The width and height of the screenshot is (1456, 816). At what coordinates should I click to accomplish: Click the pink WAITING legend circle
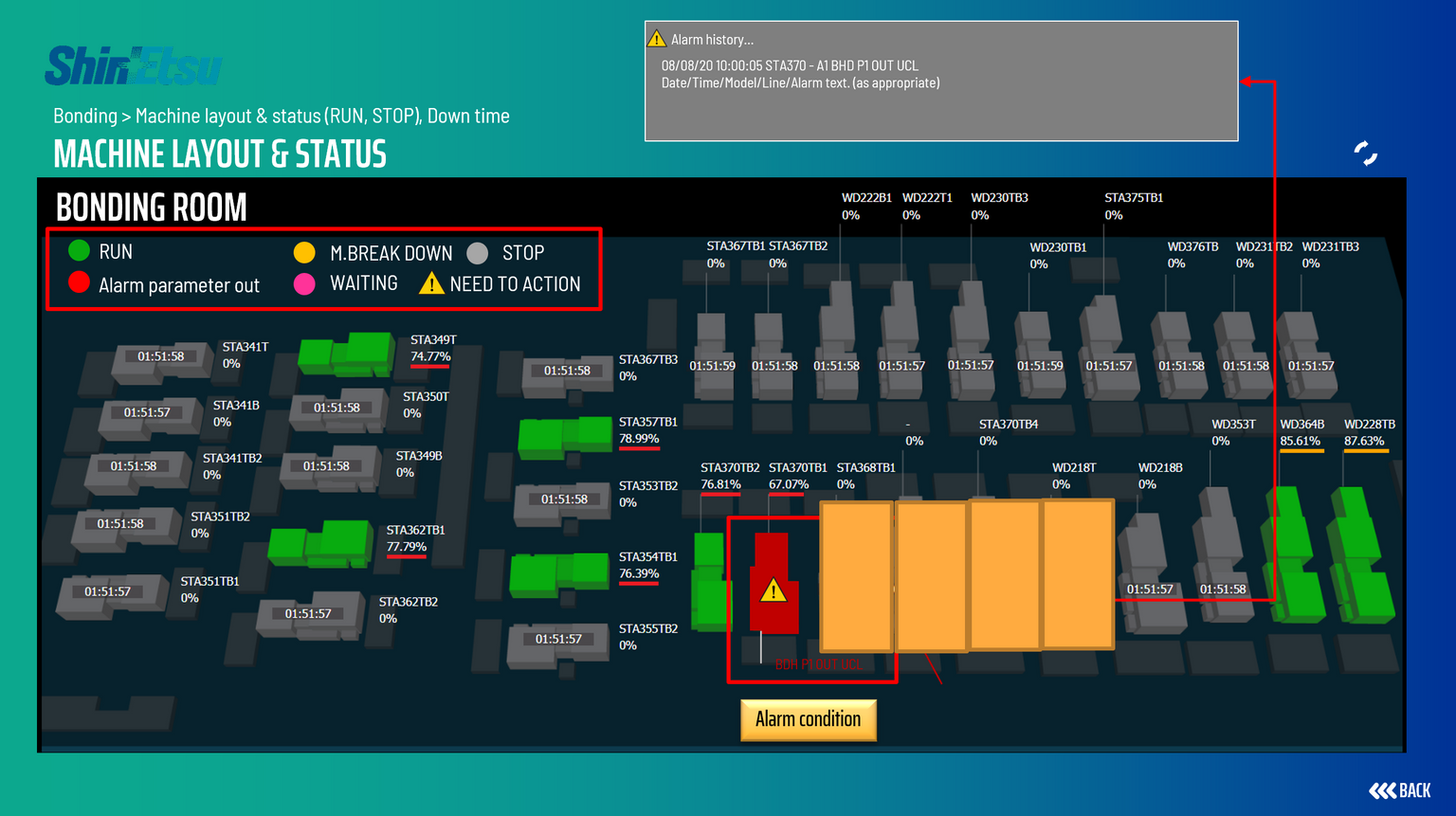304,284
